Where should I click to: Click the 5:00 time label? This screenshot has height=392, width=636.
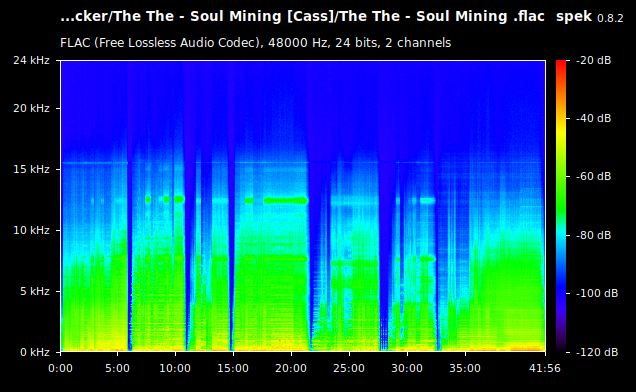click(118, 368)
